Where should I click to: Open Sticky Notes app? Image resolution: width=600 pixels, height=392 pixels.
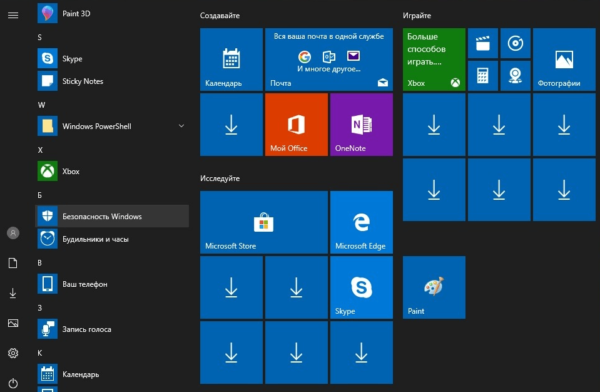112,81
